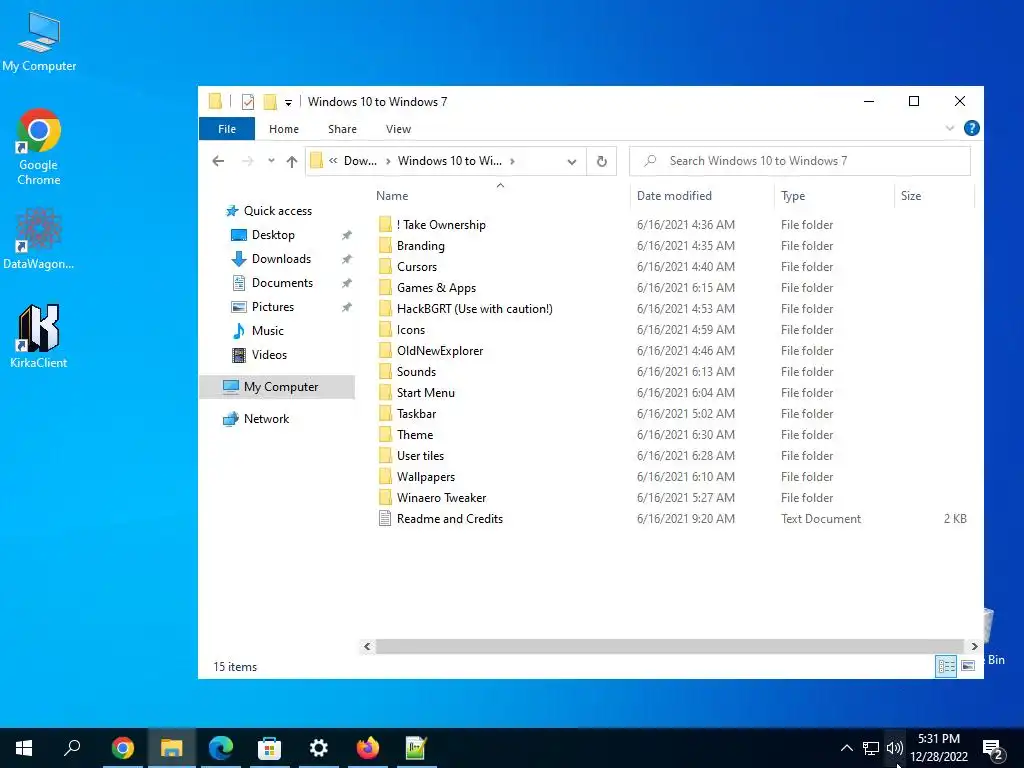
Task: Open Downloads in the navigation pane
Action: tap(270, 259)
